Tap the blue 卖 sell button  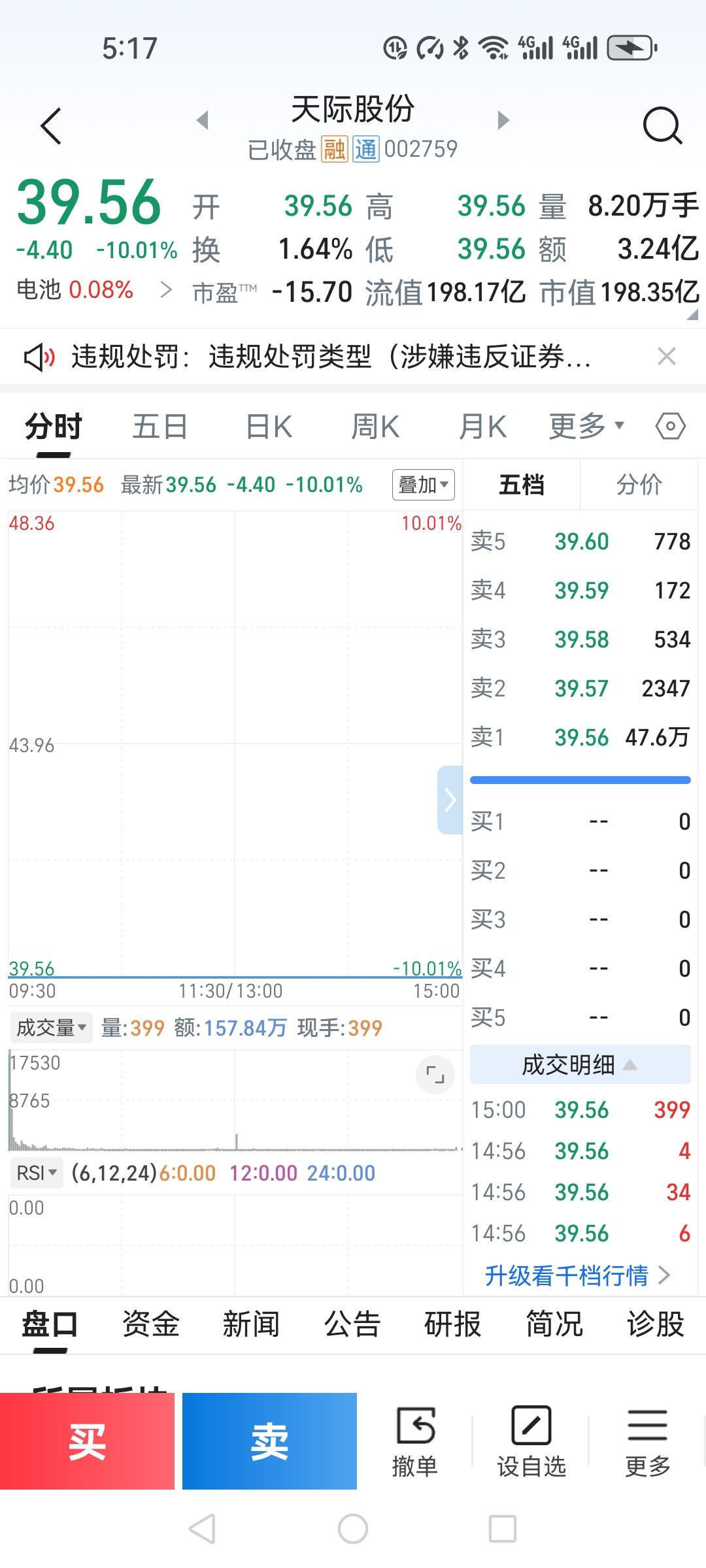[x=269, y=1441]
